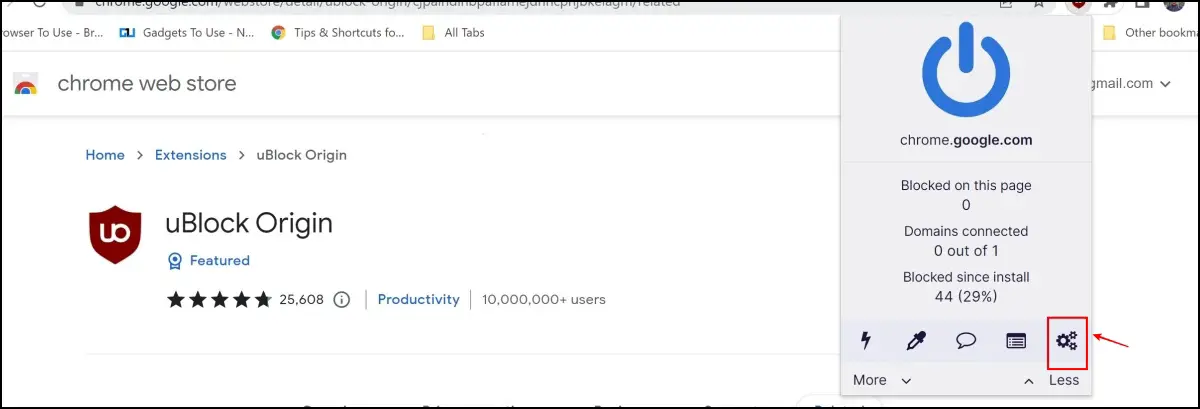Viewport: 1200px width, 409px height.
Task: Activate the element picker eyedropper icon
Action: [916, 341]
